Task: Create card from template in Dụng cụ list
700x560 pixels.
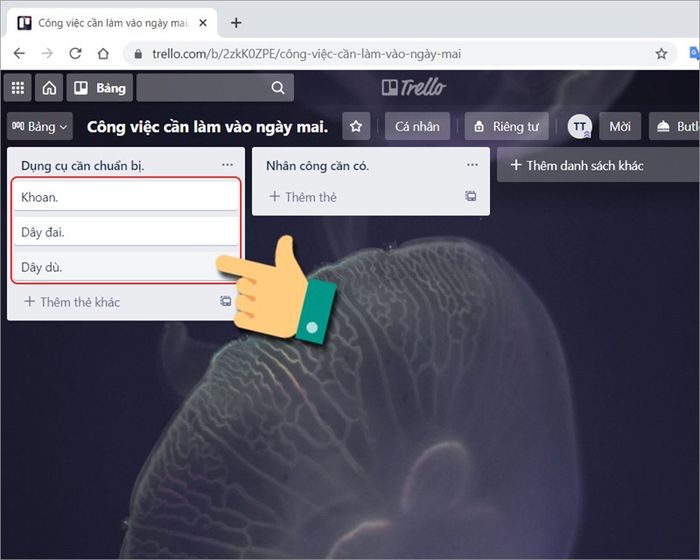Action: pyautogui.click(x=226, y=301)
